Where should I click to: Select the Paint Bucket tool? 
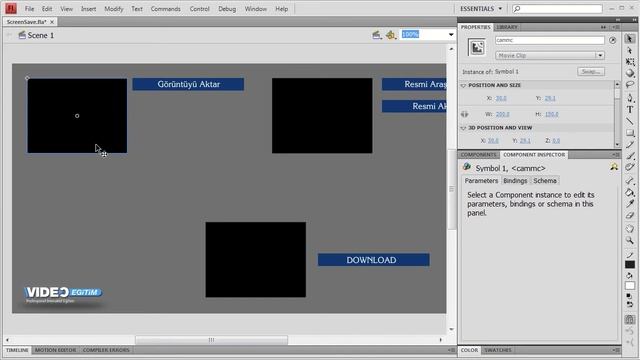click(x=630, y=192)
